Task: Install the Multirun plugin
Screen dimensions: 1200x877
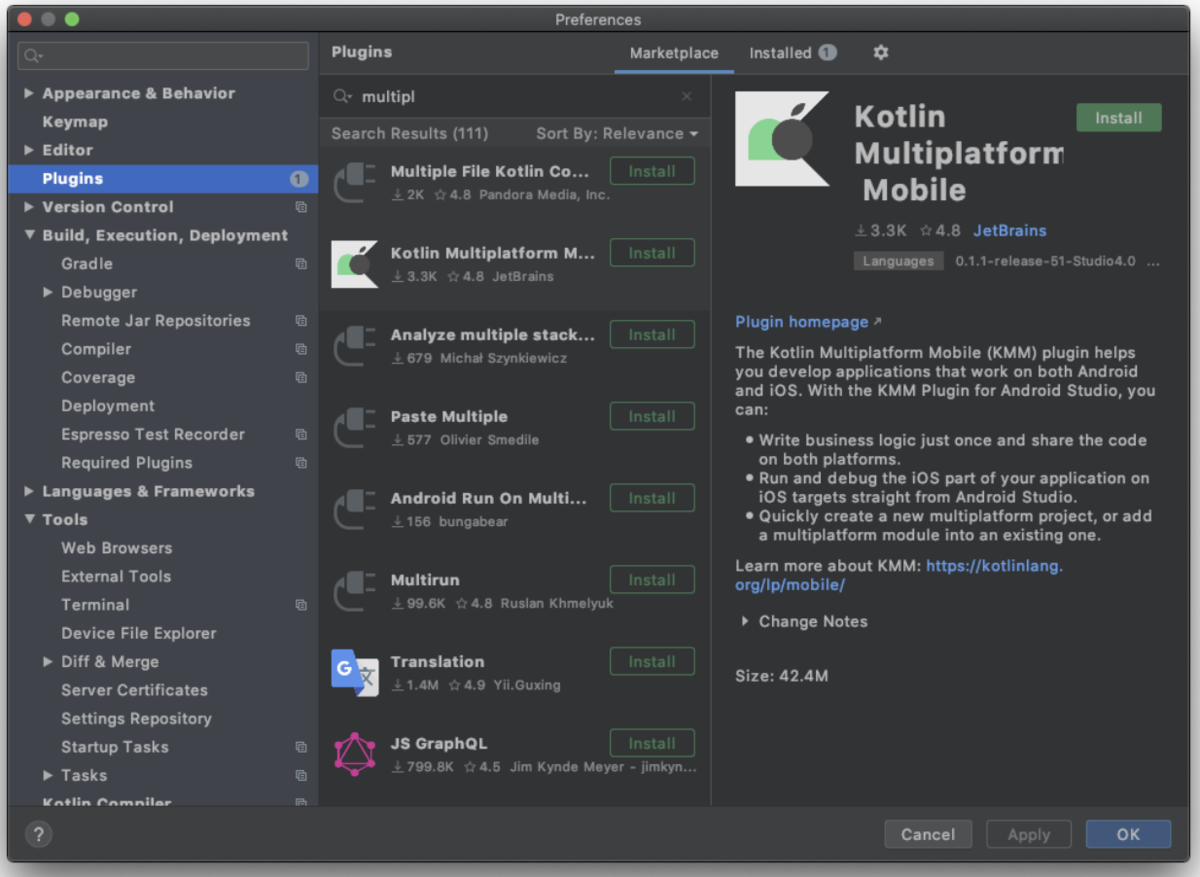Action: [x=652, y=580]
